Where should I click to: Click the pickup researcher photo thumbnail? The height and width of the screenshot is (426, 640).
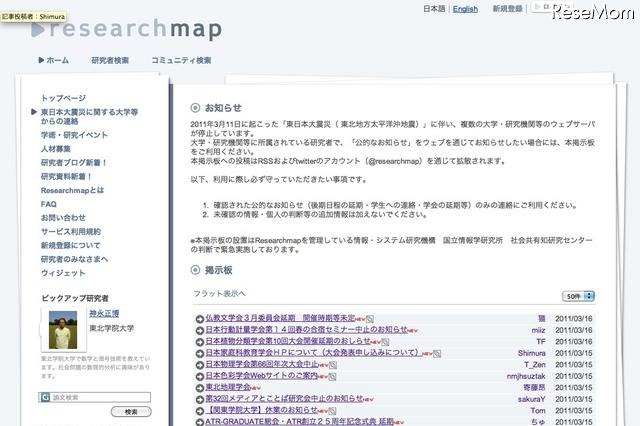[63, 330]
